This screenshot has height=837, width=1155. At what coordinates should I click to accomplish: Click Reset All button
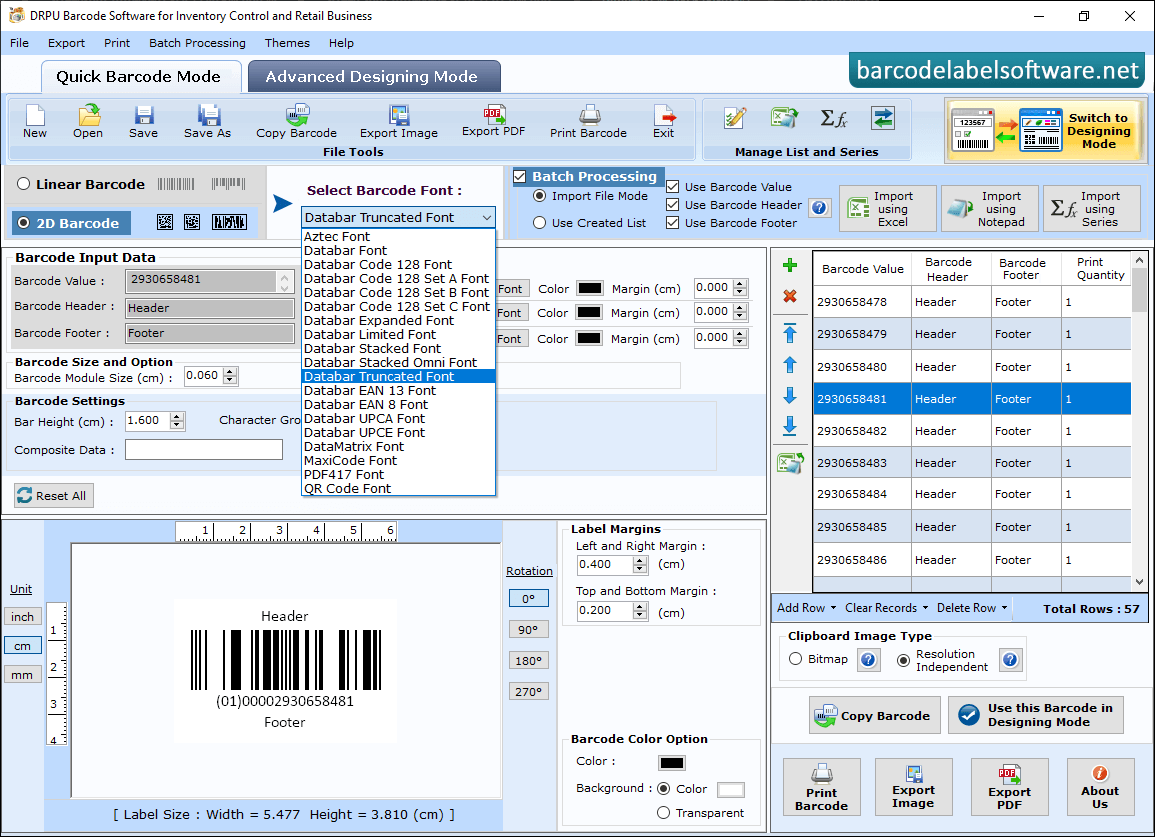tap(54, 496)
